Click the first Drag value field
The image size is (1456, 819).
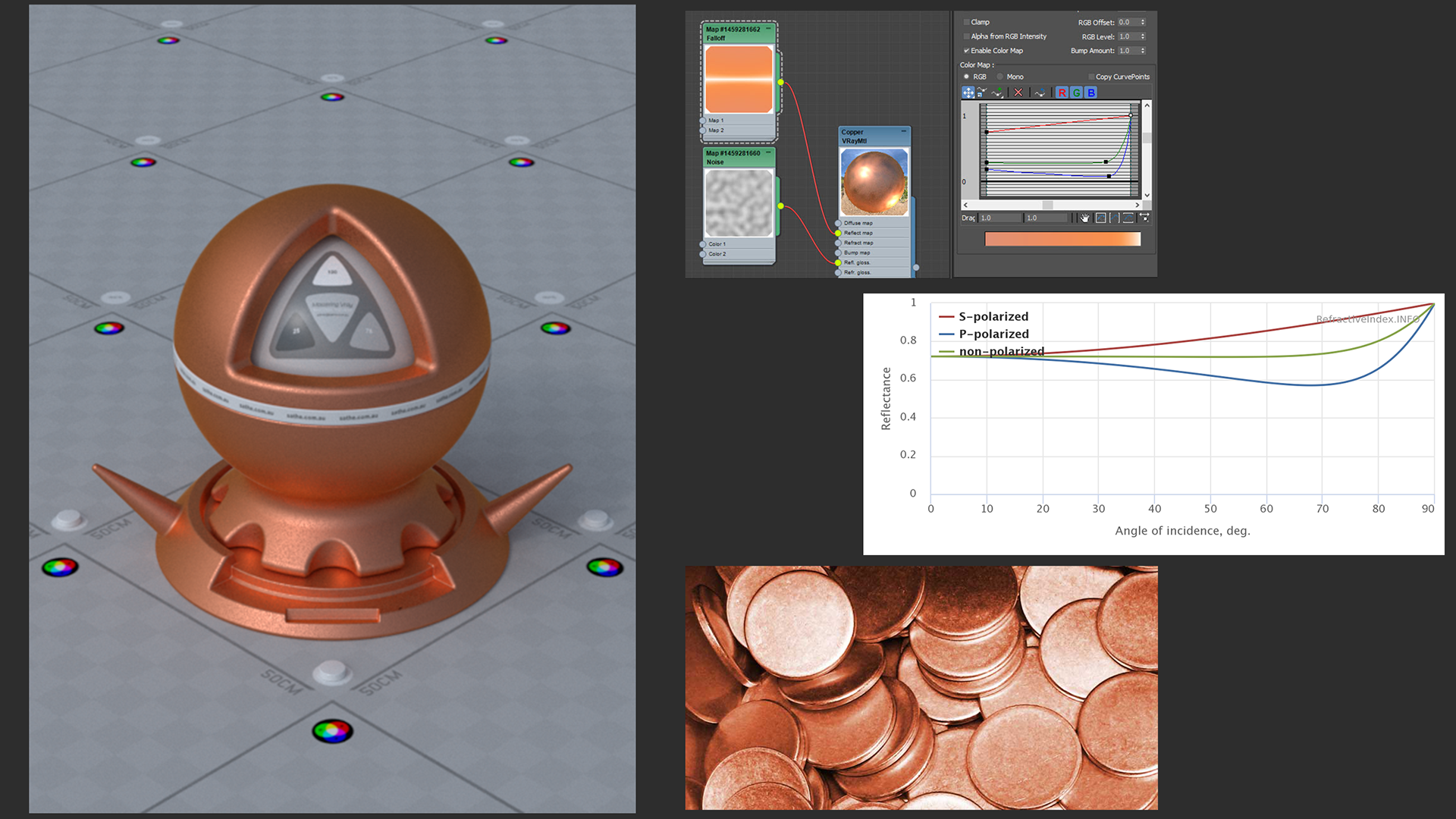point(999,218)
